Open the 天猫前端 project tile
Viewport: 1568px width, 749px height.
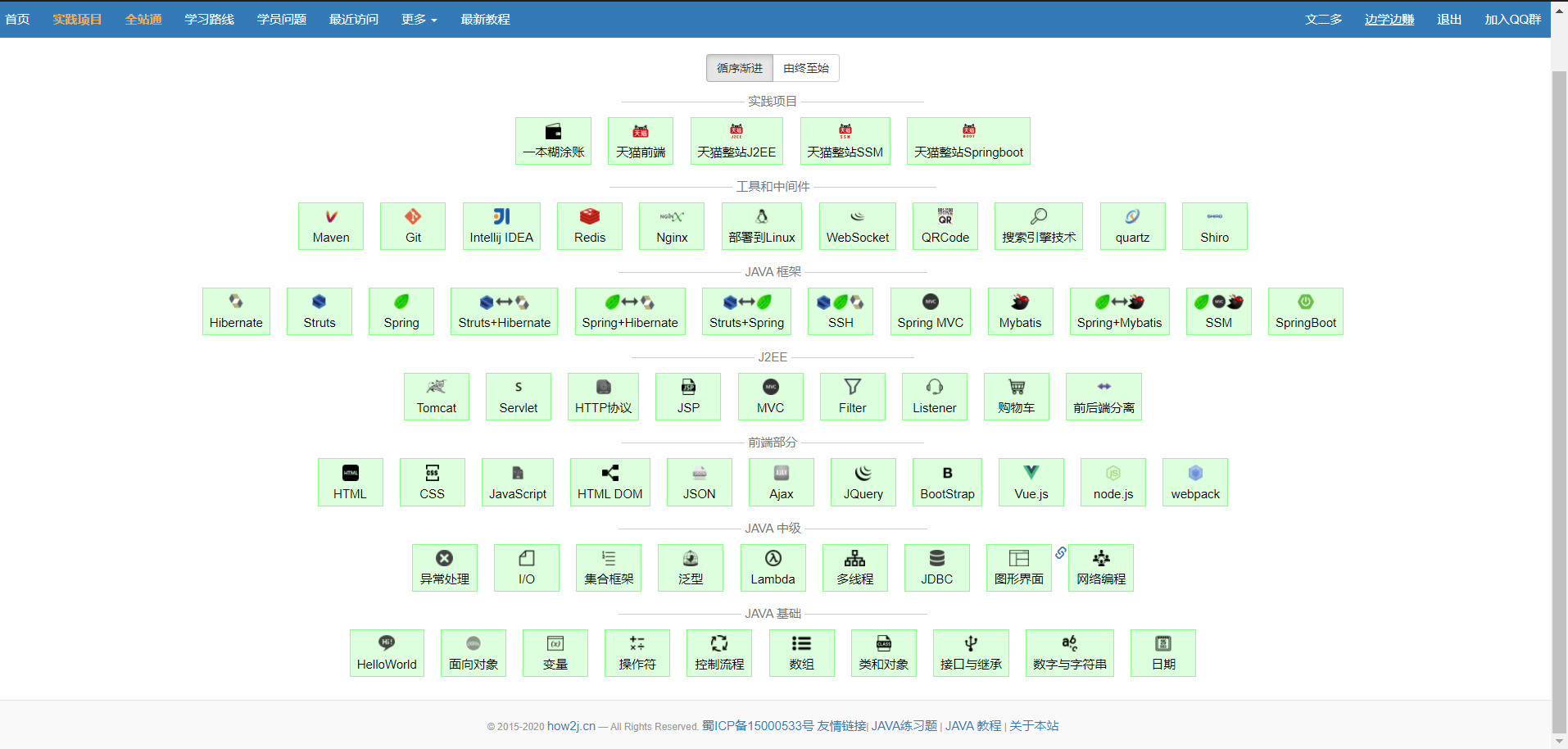pos(641,141)
